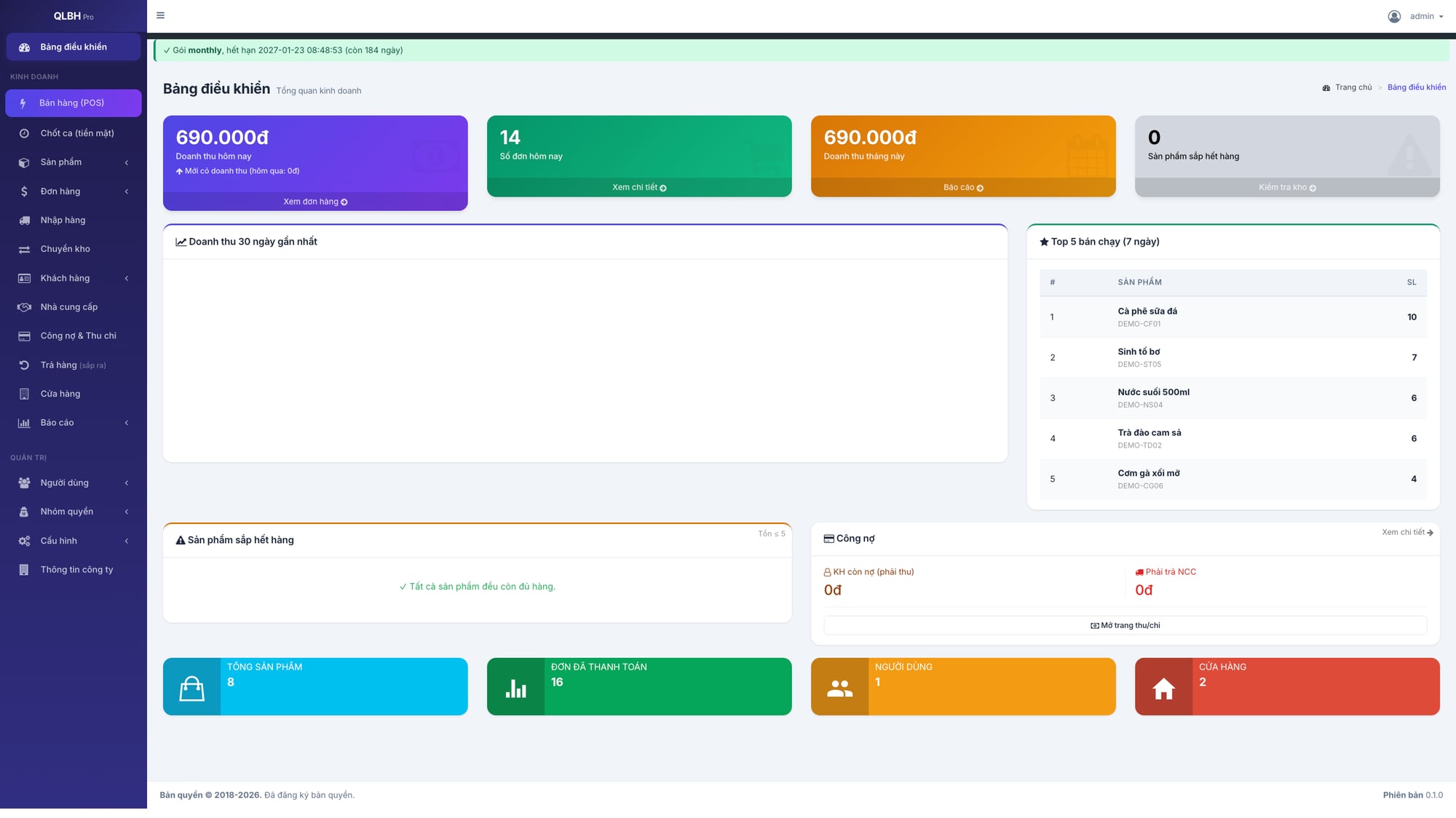Expand the Cấu hình sidebar submenu

[x=74, y=541]
